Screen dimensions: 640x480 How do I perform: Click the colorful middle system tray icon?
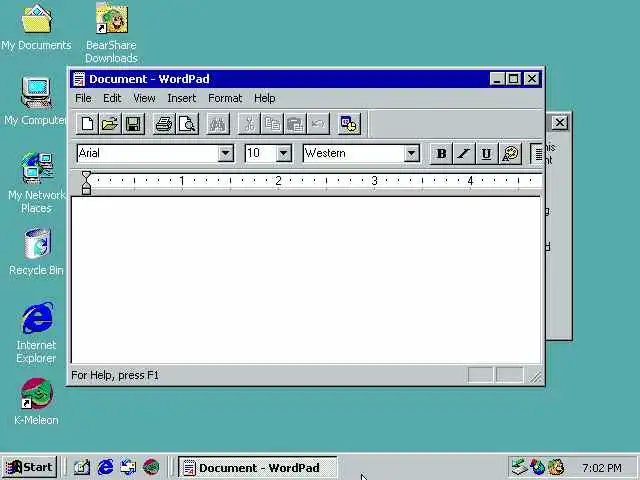coord(538,467)
